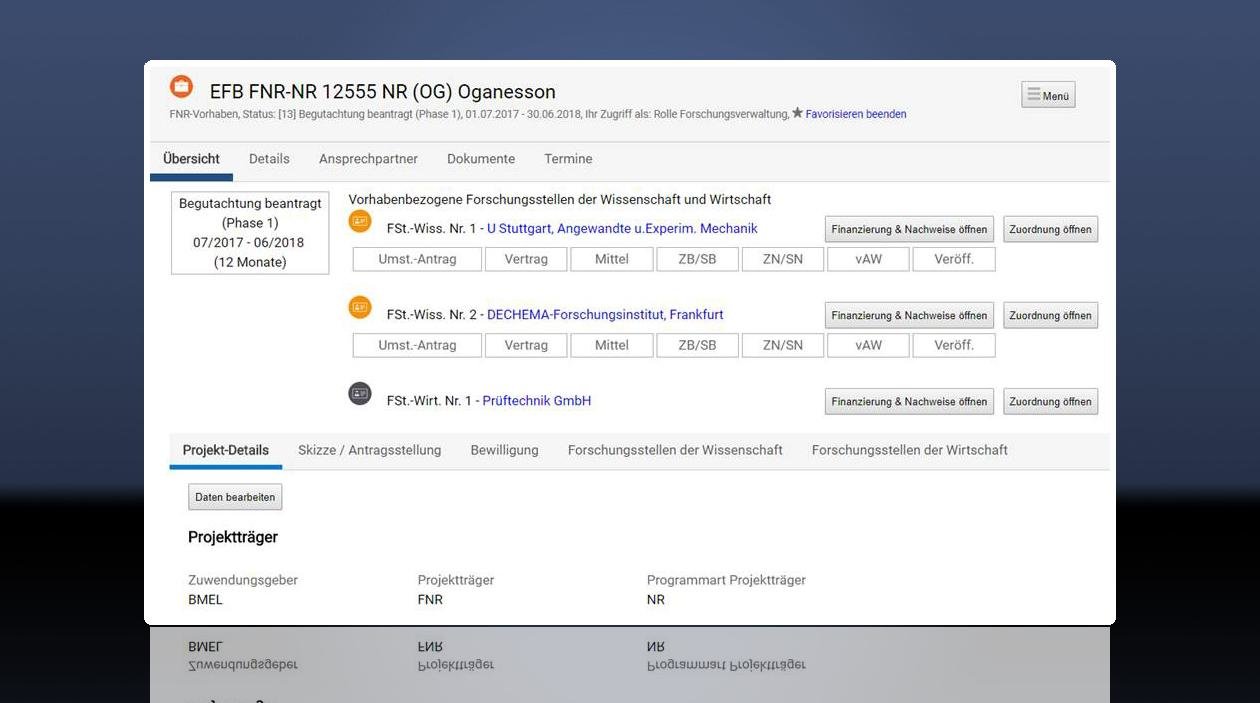Open Forschungsstellen der Wirtschaft sub-tab
The image size is (1260, 703).
[x=909, y=450]
